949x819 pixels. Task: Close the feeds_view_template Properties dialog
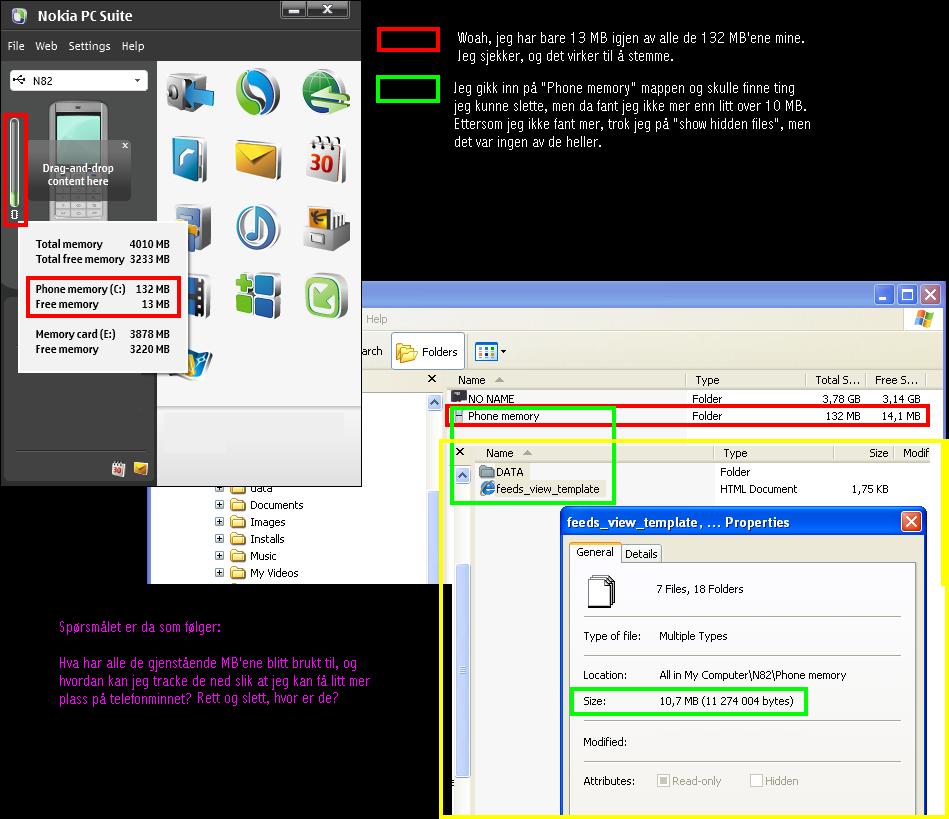click(x=911, y=522)
